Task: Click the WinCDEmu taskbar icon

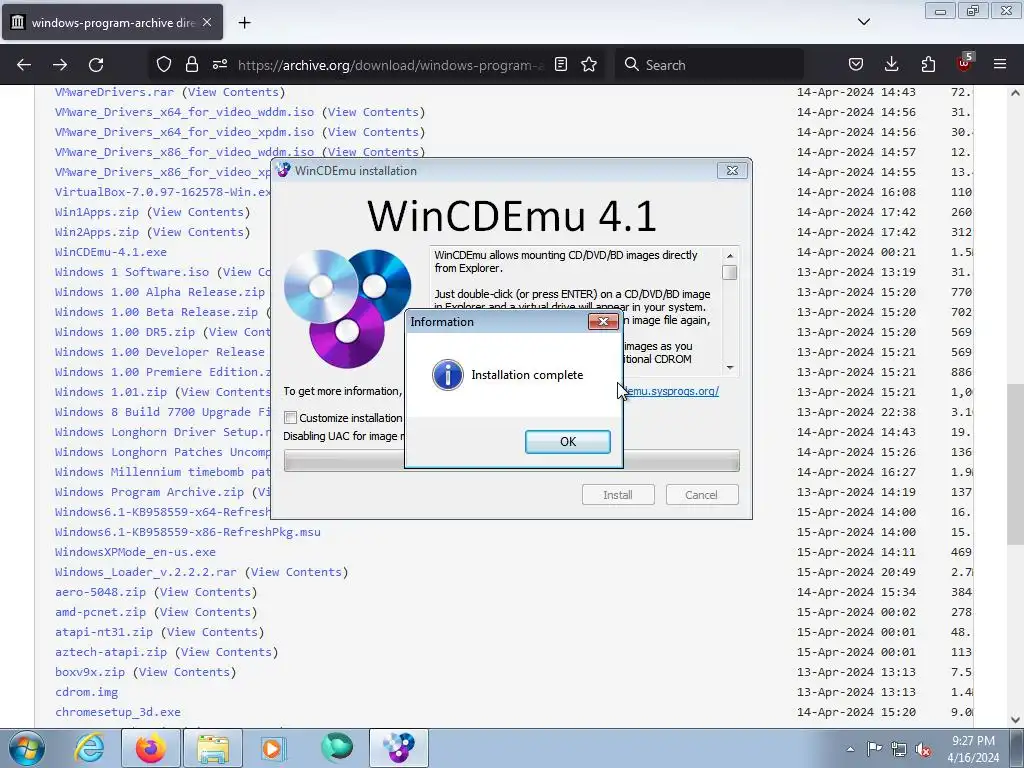Action: [x=398, y=748]
